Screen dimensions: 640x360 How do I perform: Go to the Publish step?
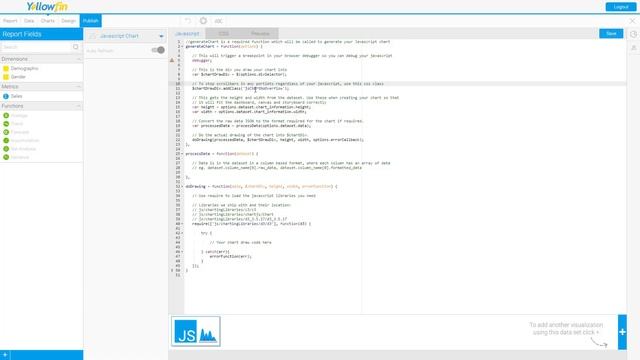(91, 21)
